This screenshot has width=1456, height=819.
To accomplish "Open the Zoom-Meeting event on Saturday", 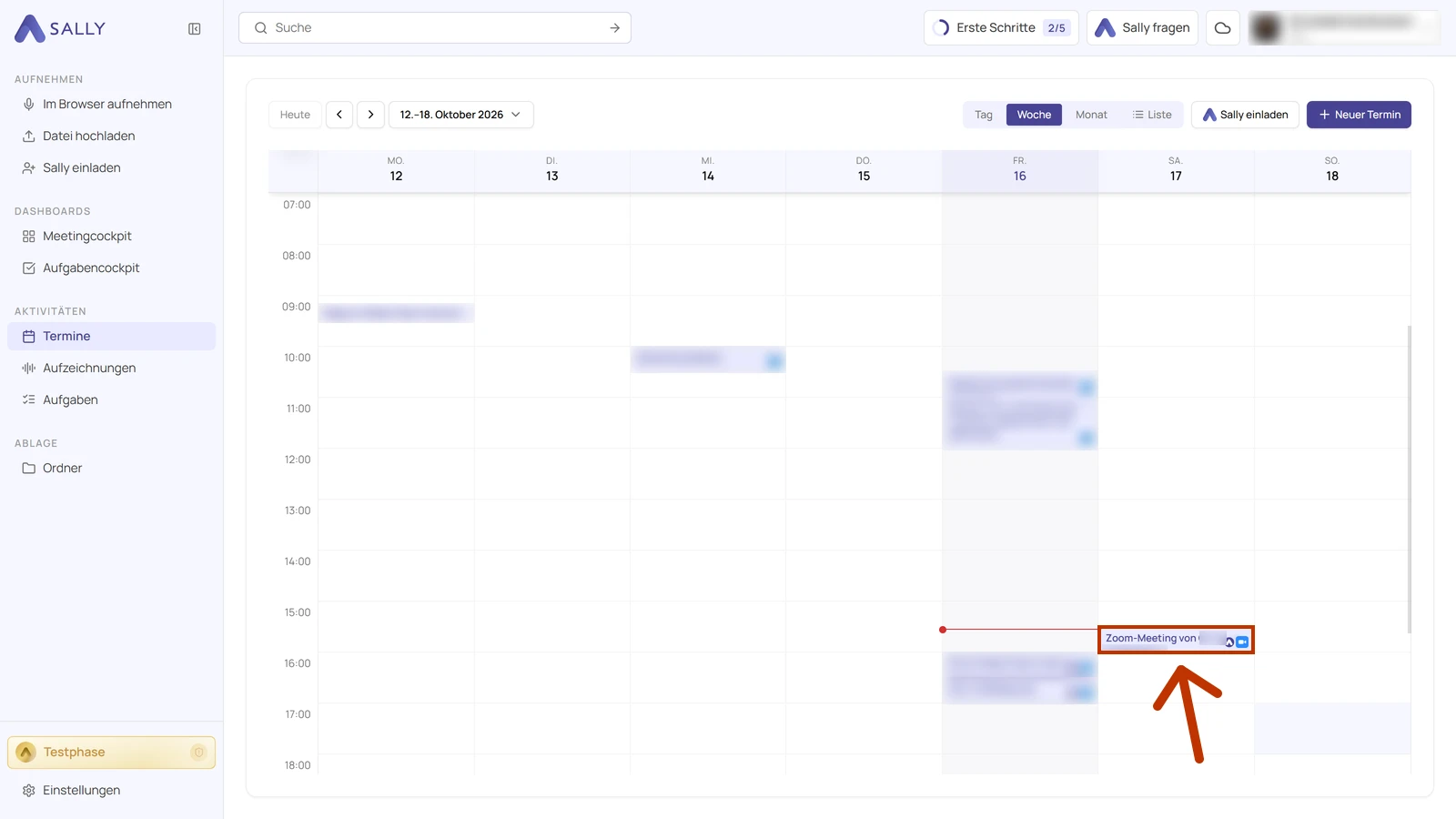I will (x=1176, y=640).
